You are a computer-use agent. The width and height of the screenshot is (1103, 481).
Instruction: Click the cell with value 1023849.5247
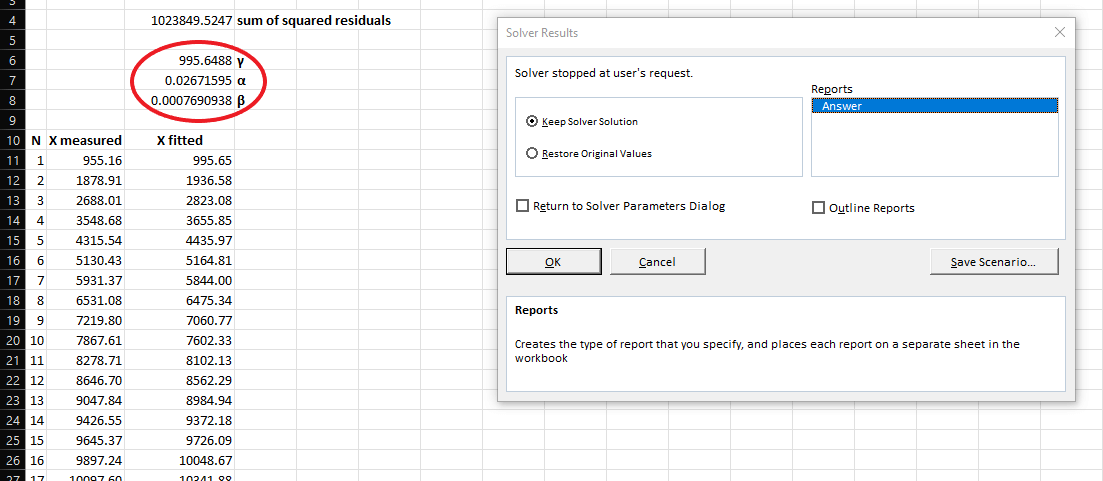(191, 20)
